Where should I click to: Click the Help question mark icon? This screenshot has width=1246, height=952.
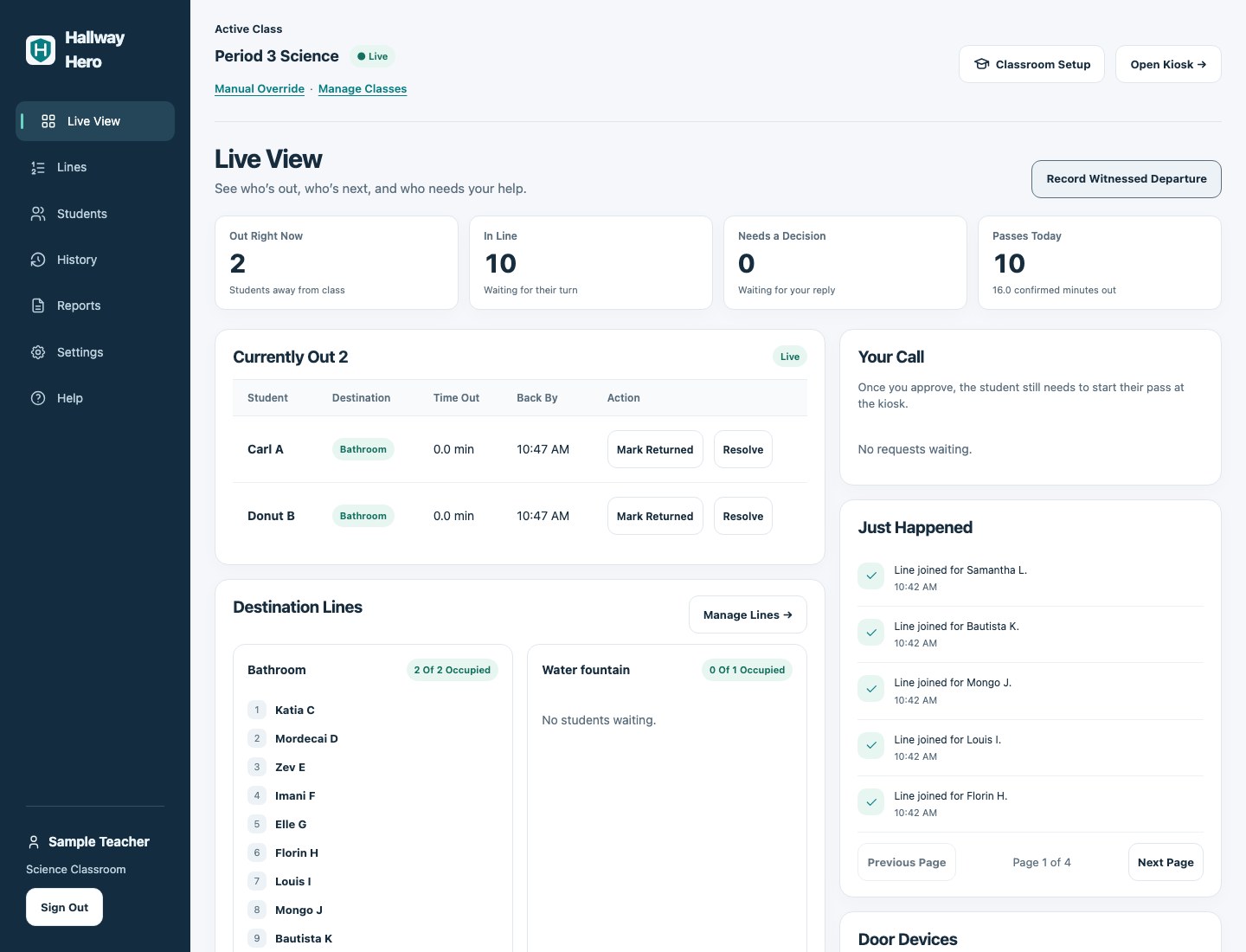[38, 398]
